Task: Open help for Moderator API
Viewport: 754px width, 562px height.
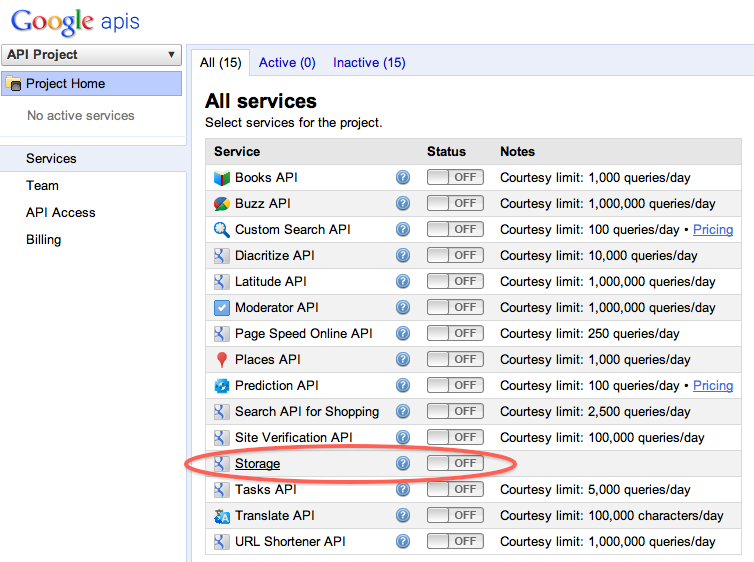Action: [403, 307]
